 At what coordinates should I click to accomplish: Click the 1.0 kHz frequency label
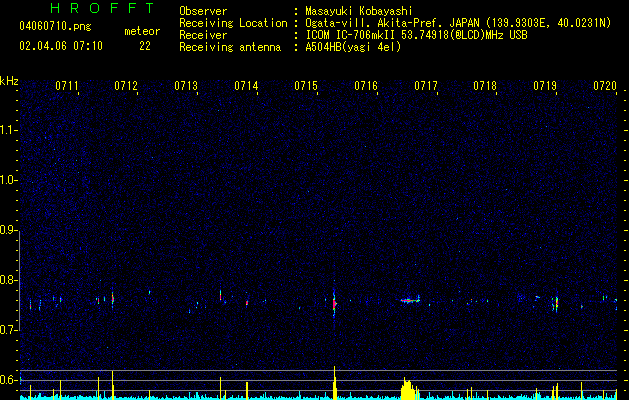[x=9, y=180]
